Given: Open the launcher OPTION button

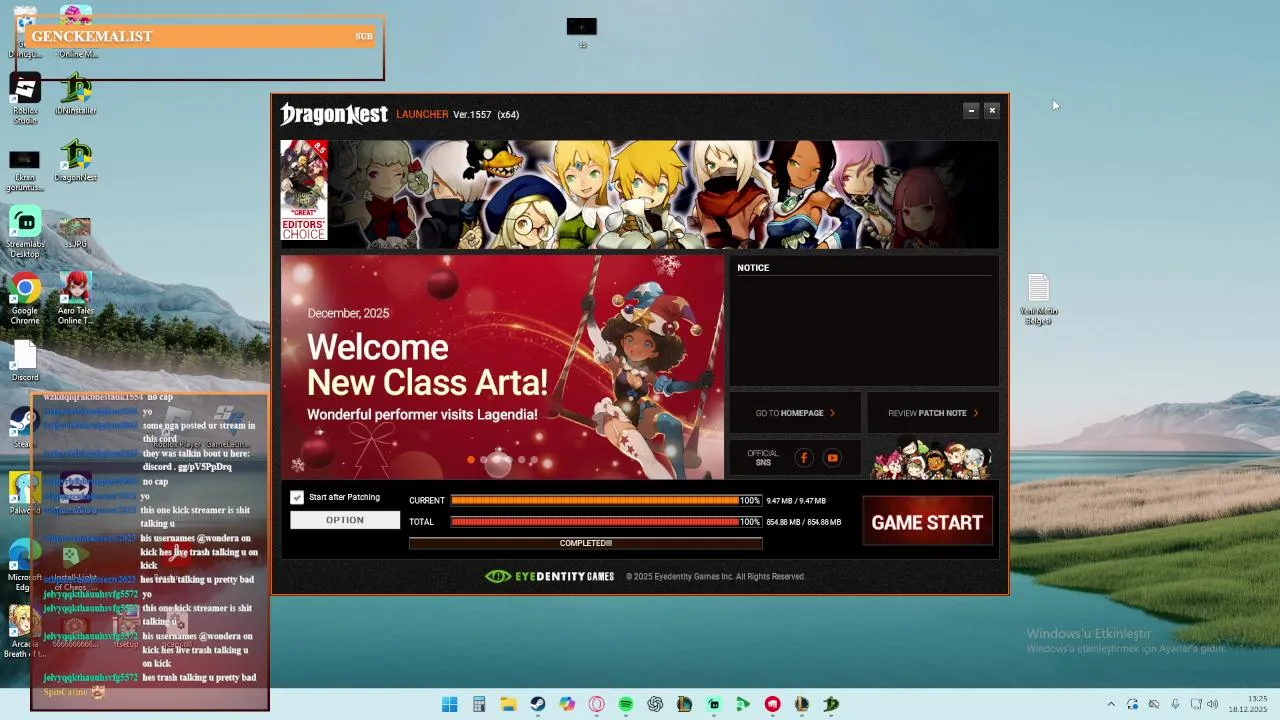Looking at the screenshot, I should (345, 520).
